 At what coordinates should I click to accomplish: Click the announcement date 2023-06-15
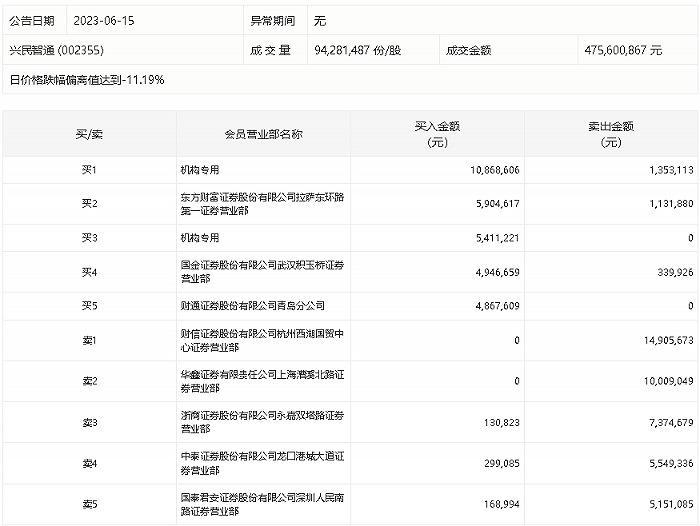[106, 20]
